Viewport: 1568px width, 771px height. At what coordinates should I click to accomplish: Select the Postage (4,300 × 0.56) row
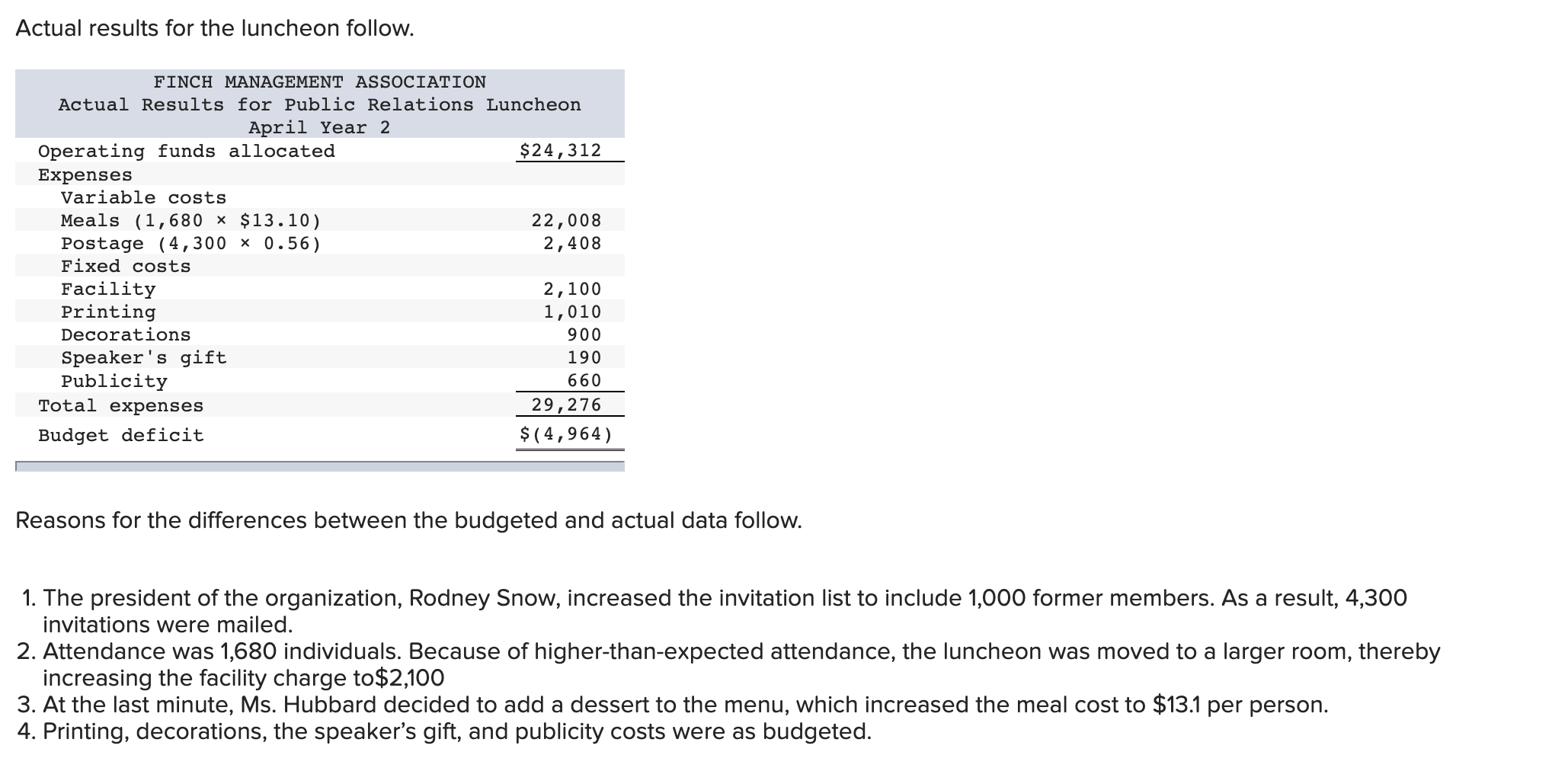320,244
